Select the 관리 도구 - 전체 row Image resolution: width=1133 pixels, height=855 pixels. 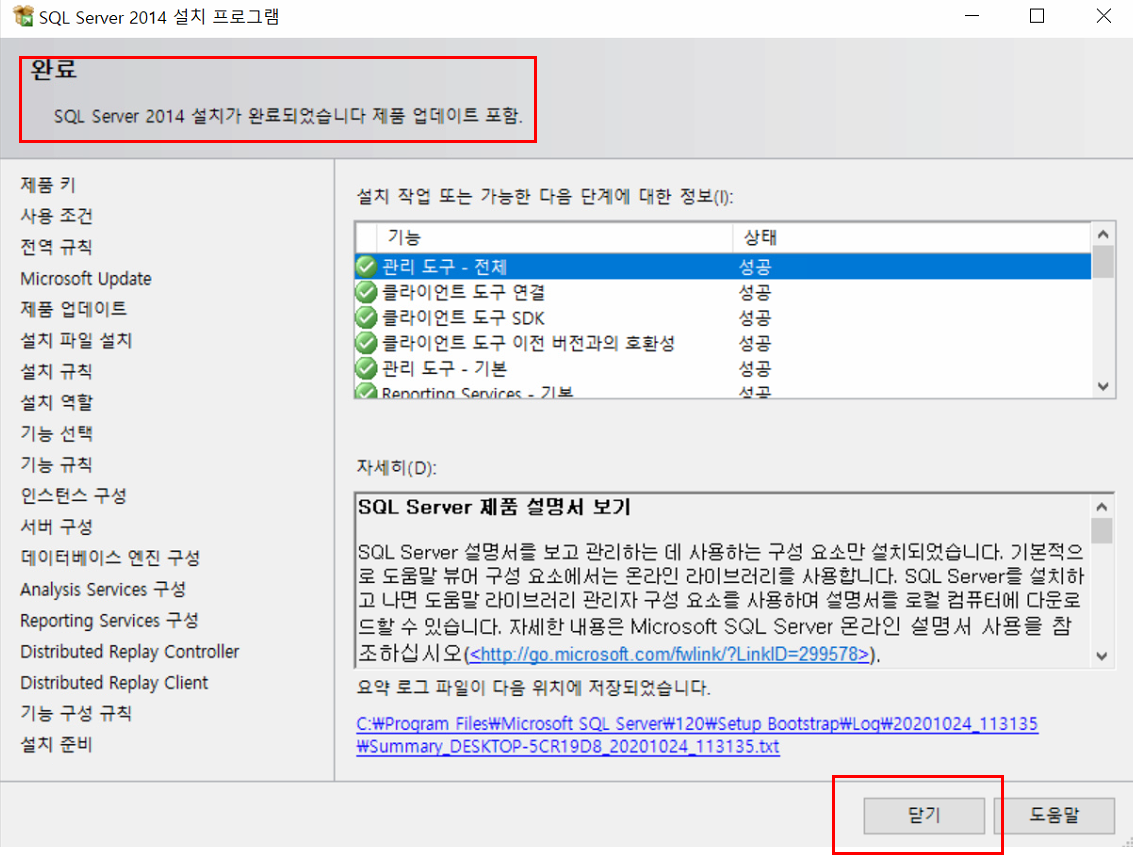point(723,267)
